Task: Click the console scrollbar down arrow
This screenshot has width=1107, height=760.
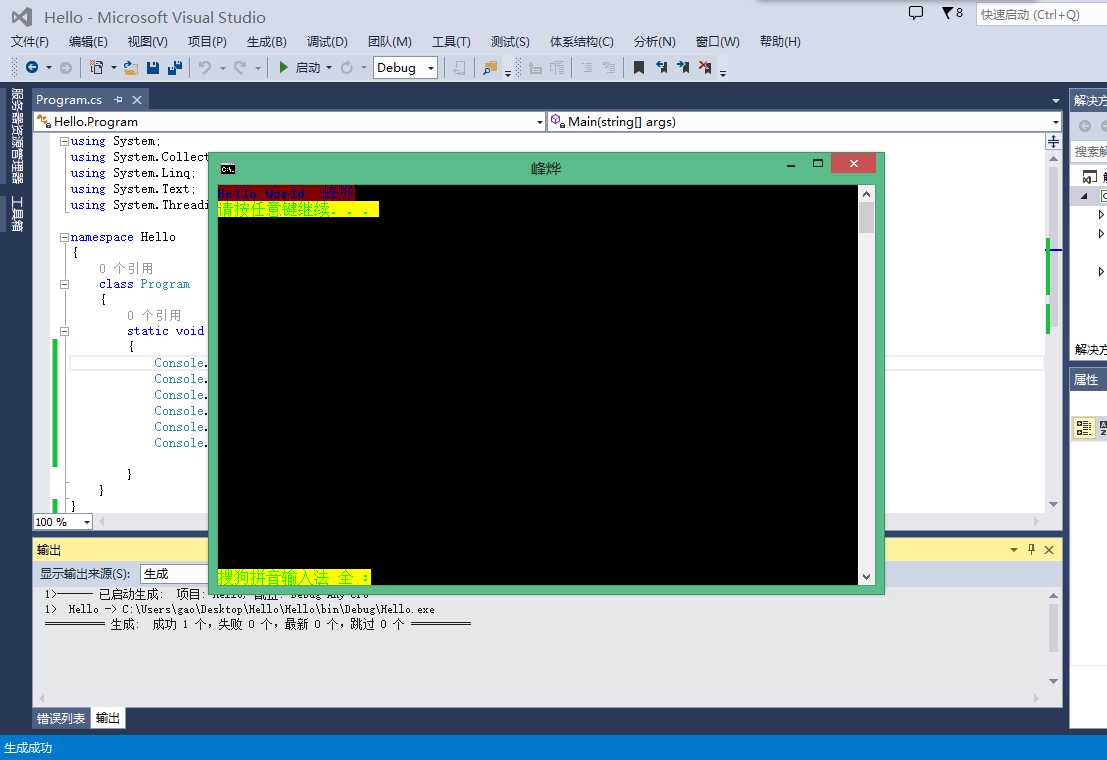Action: tap(866, 577)
